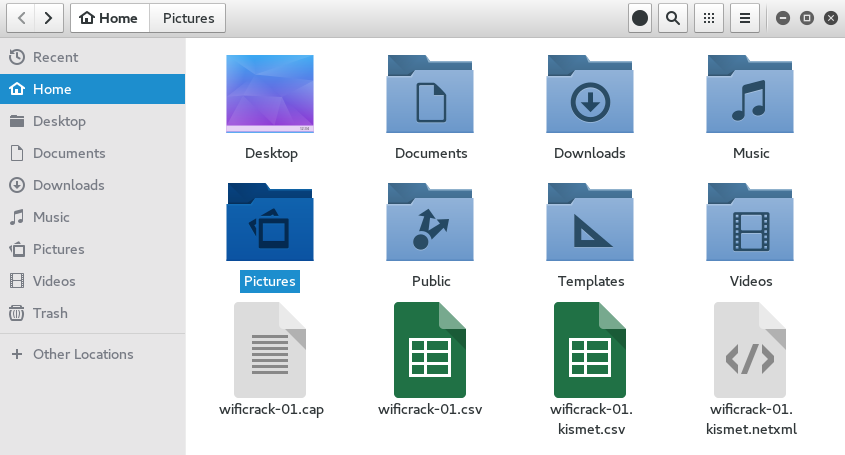Click the black circle record button in header

[x=640, y=18]
